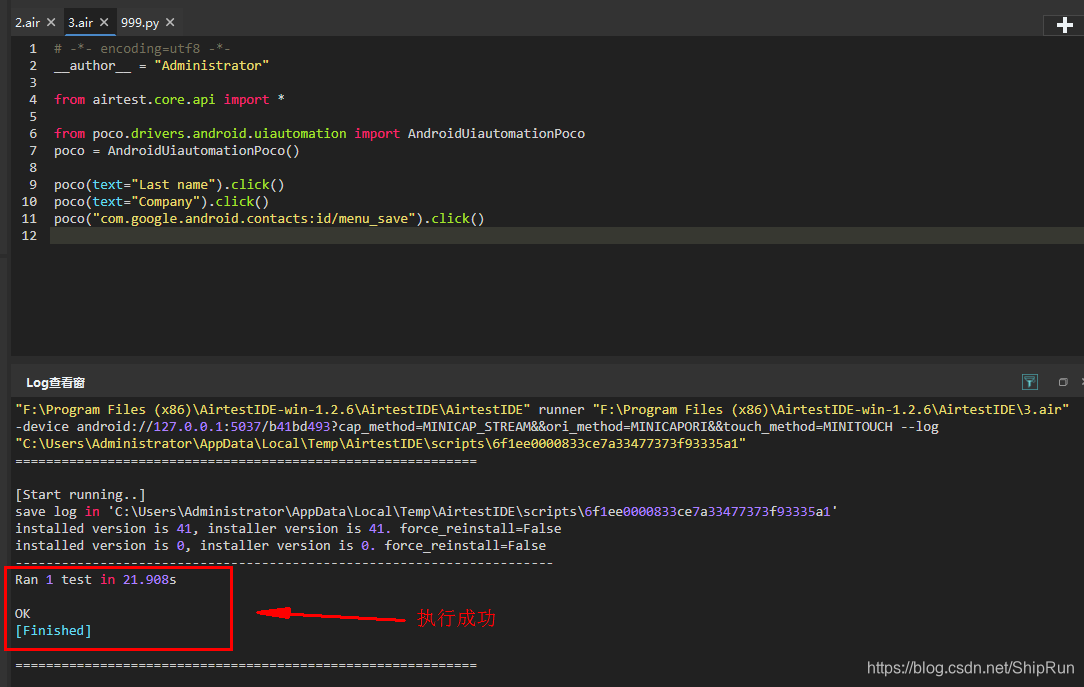Click the Ran 1 test log line
The width and height of the screenshot is (1084, 687).
(96, 580)
